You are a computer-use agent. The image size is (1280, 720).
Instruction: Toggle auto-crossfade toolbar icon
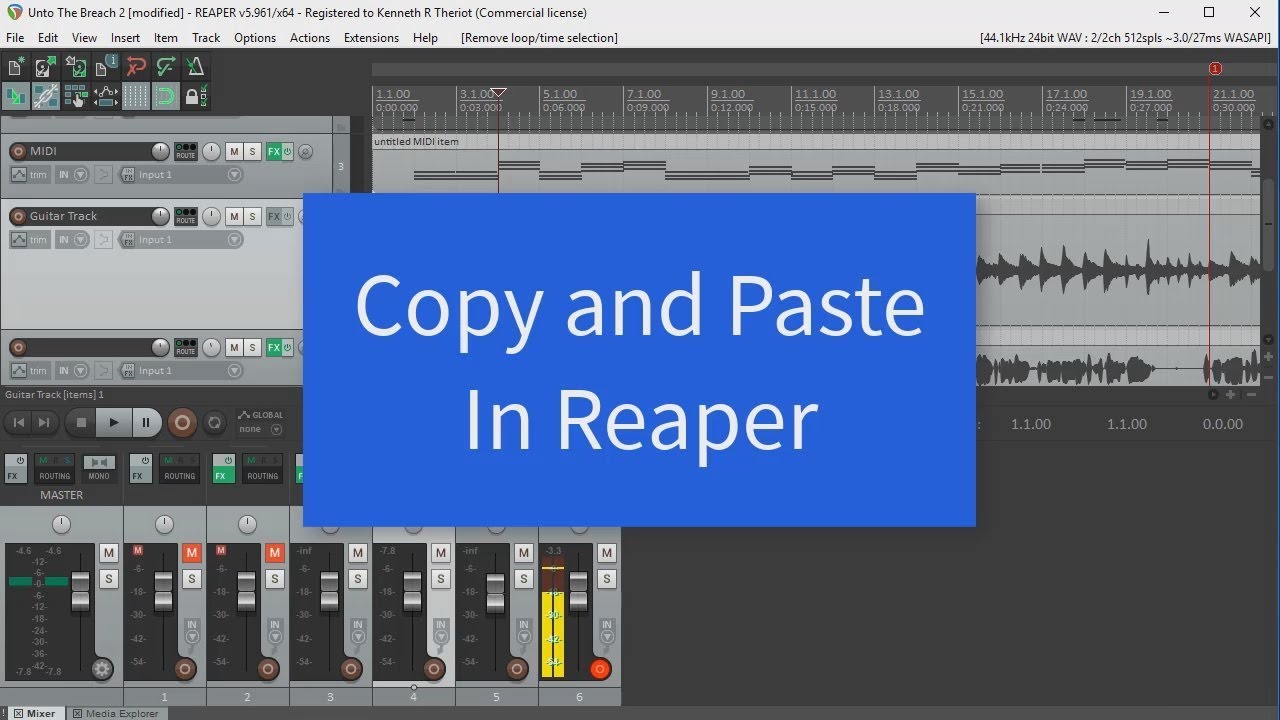coord(16,97)
